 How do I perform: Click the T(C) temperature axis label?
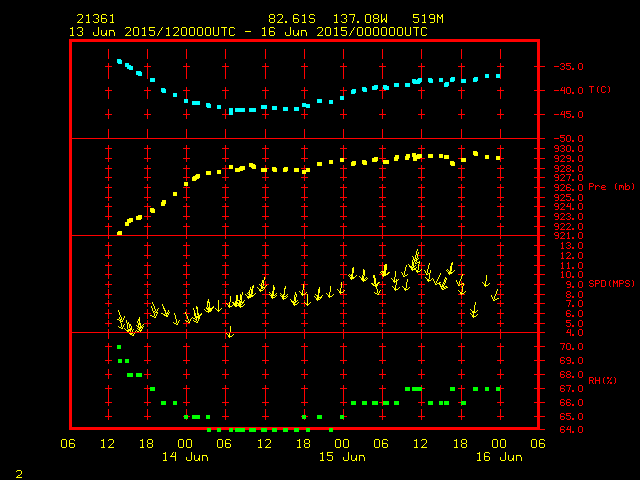(599, 90)
